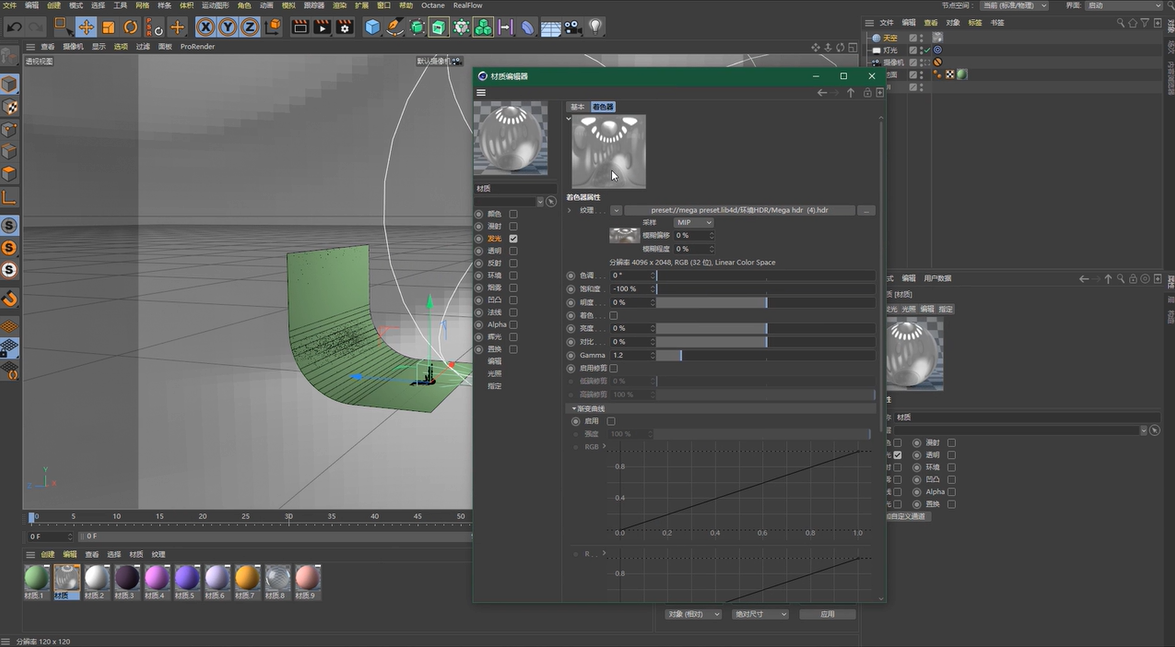The height and width of the screenshot is (647, 1175).
Task: Switch to the 基本 tab in Material Editor
Action: (577, 107)
